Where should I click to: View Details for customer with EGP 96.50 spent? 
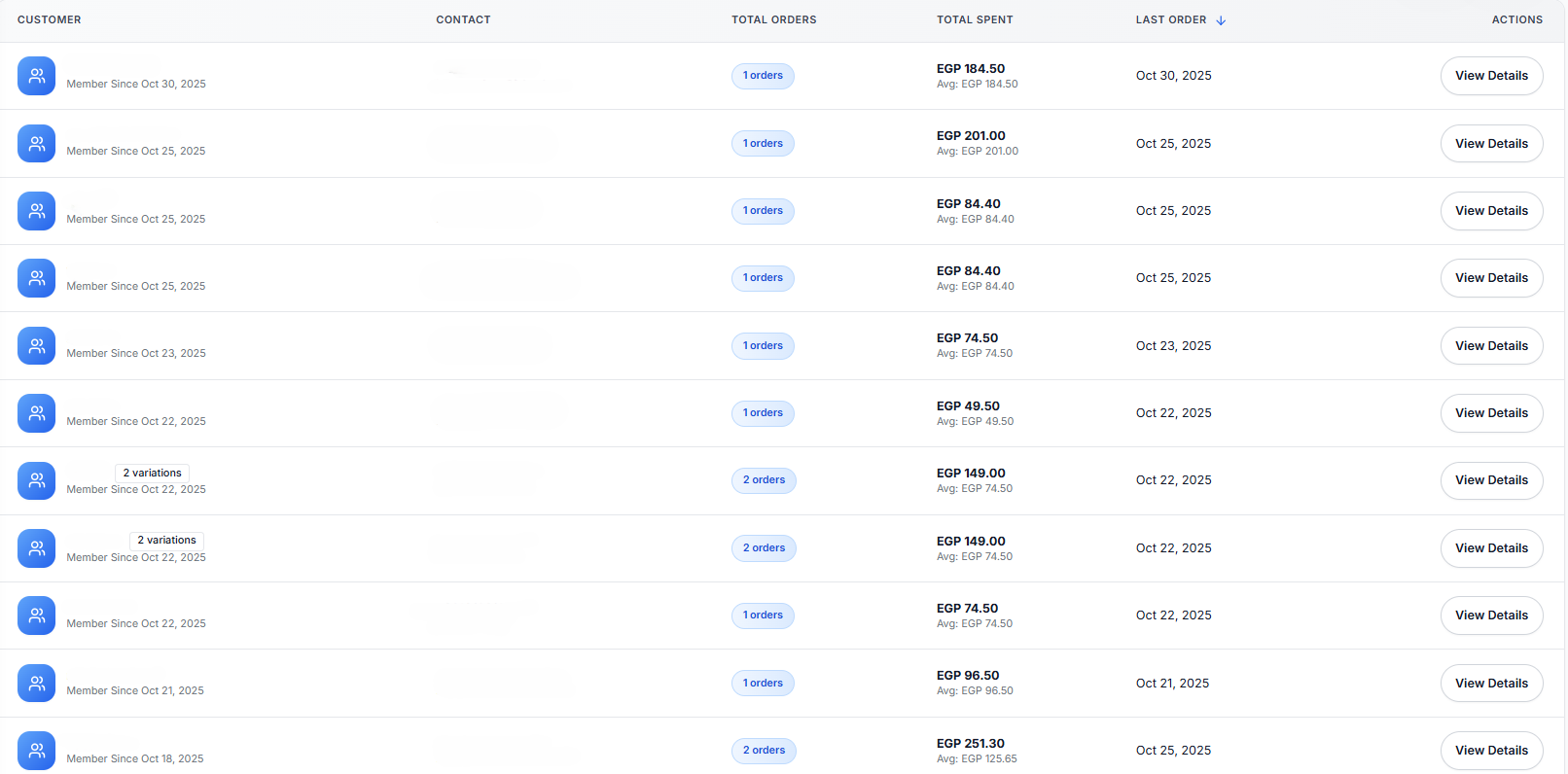tap(1491, 684)
